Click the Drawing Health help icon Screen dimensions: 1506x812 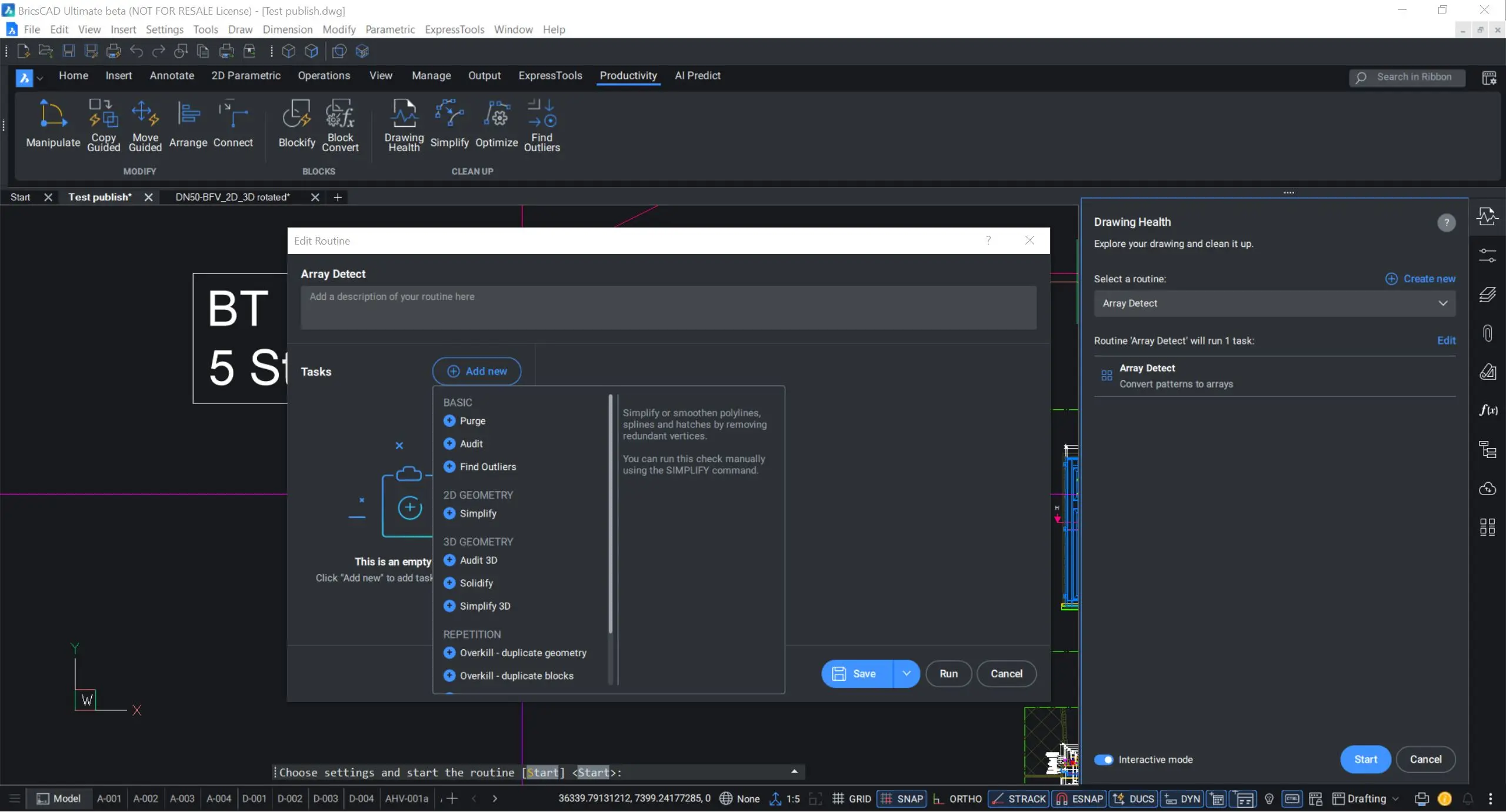pyautogui.click(x=1446, y=222)
